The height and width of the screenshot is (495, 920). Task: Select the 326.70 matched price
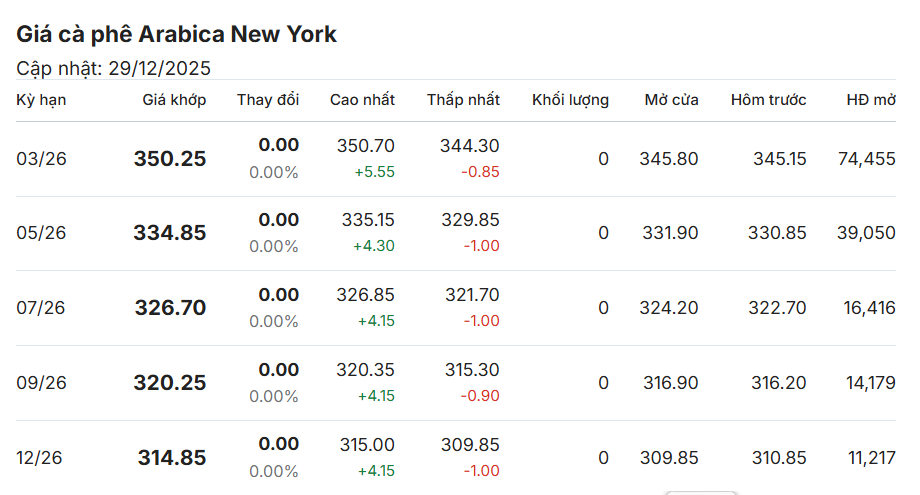click(x=170, y=308)
